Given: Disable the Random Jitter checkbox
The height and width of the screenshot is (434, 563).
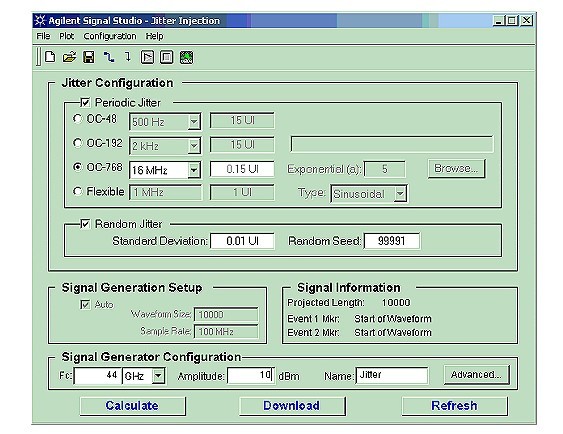Looking at the screenshot, I should [x=85, y=224].
